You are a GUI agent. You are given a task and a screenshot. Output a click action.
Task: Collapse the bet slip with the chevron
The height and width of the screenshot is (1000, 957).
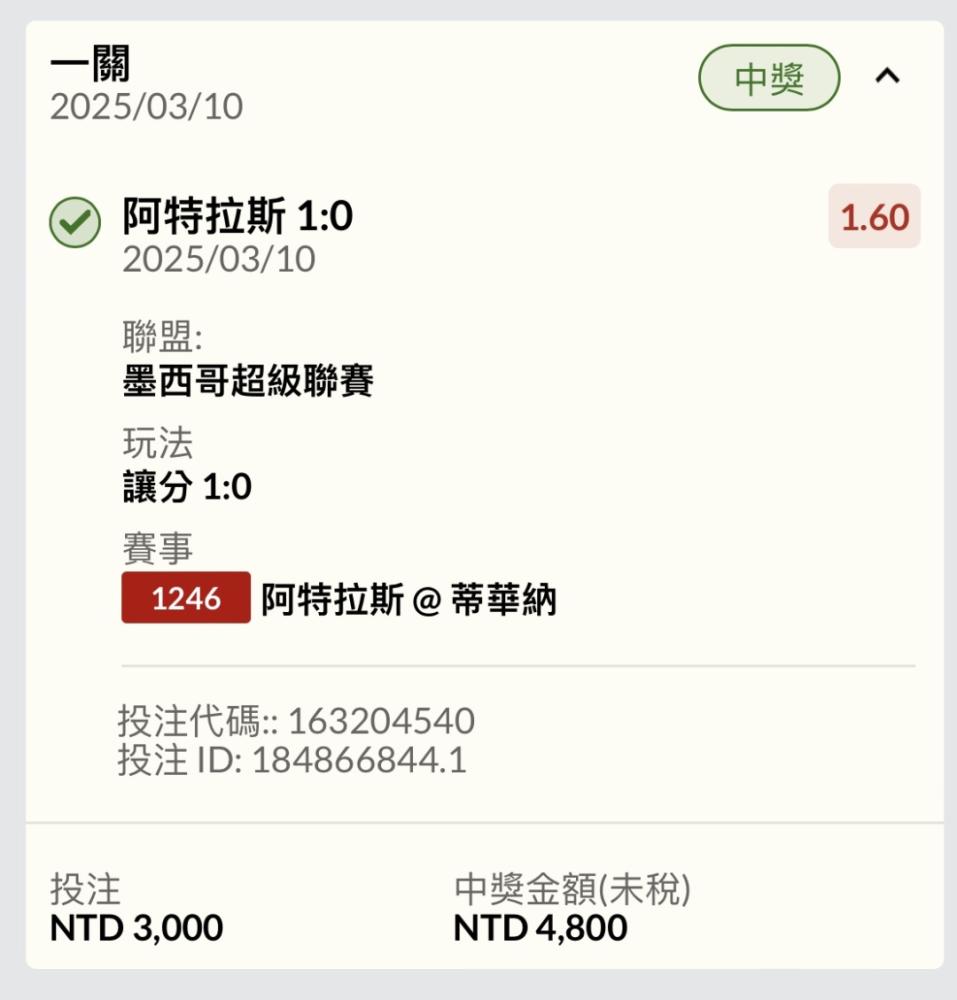[x=887, y=77]
